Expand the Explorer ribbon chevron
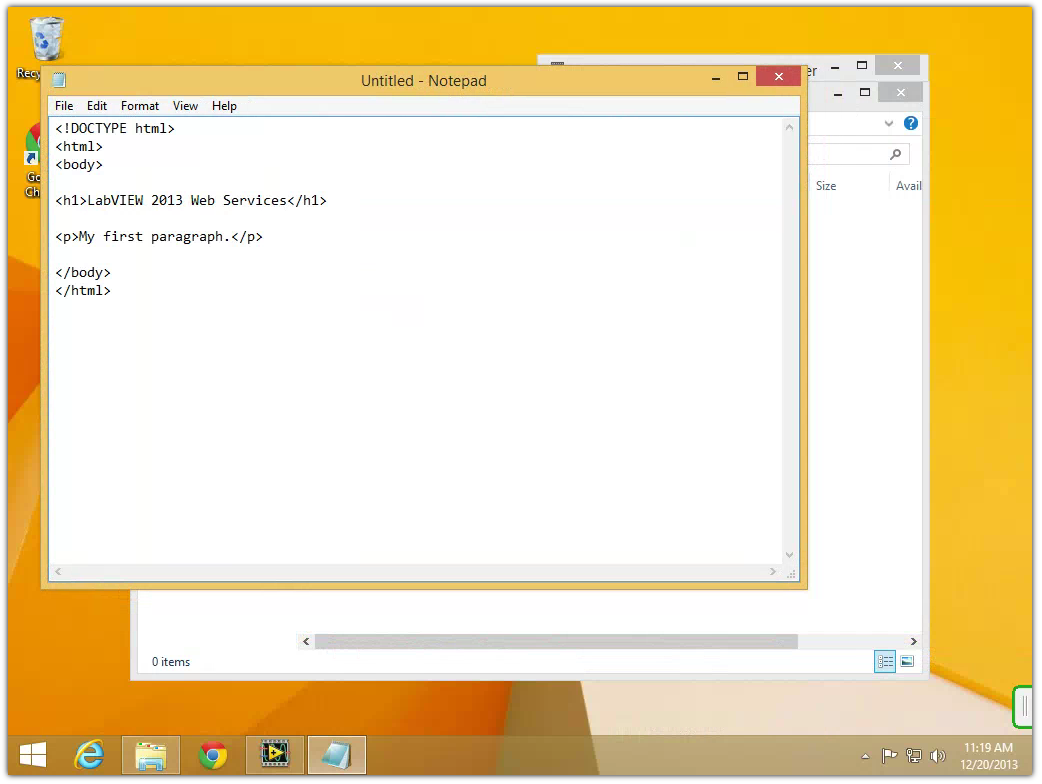This screenshot has height=784, width=1042. point(889,123)
